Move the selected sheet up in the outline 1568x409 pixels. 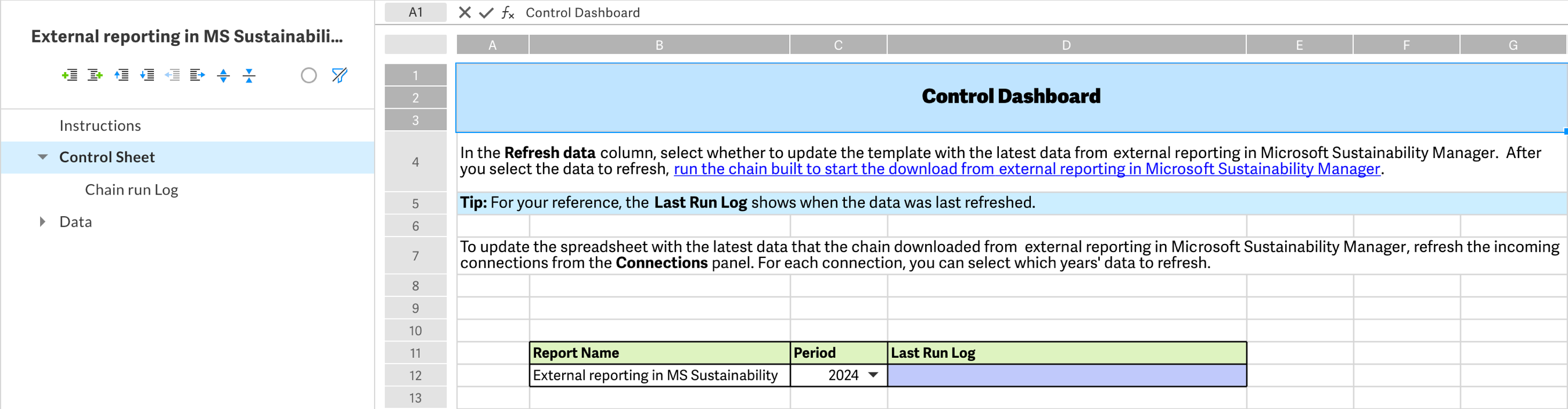(x=121, y=76)
